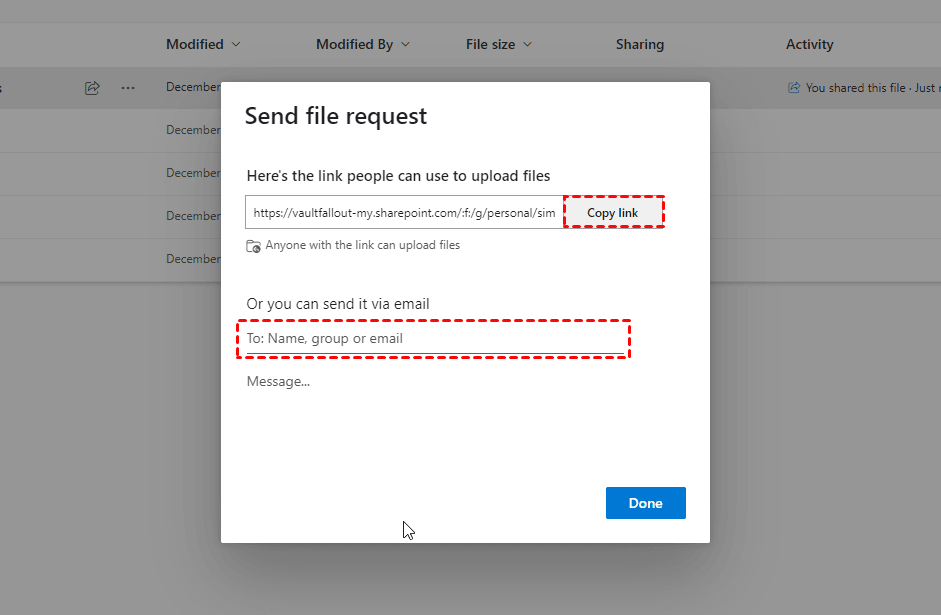Screen dimensions: 941x615
Task: Click the share icon in the first row
Action: pyautogui.click(x=92, y=88)
